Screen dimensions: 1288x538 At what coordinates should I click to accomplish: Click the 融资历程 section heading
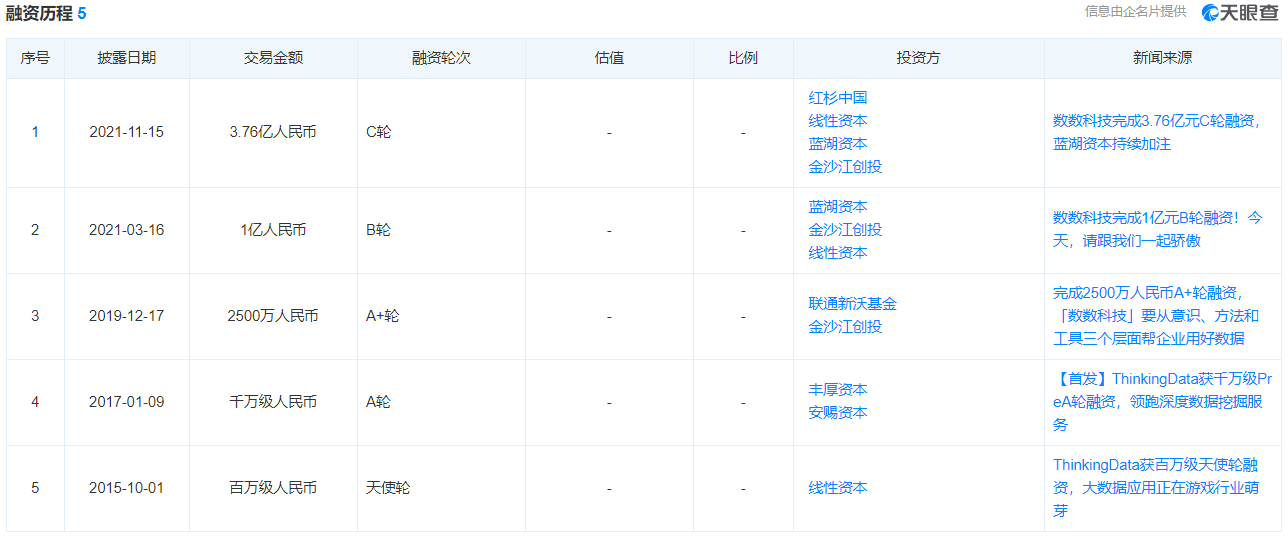pyautogui.click(x=38, y=13)
